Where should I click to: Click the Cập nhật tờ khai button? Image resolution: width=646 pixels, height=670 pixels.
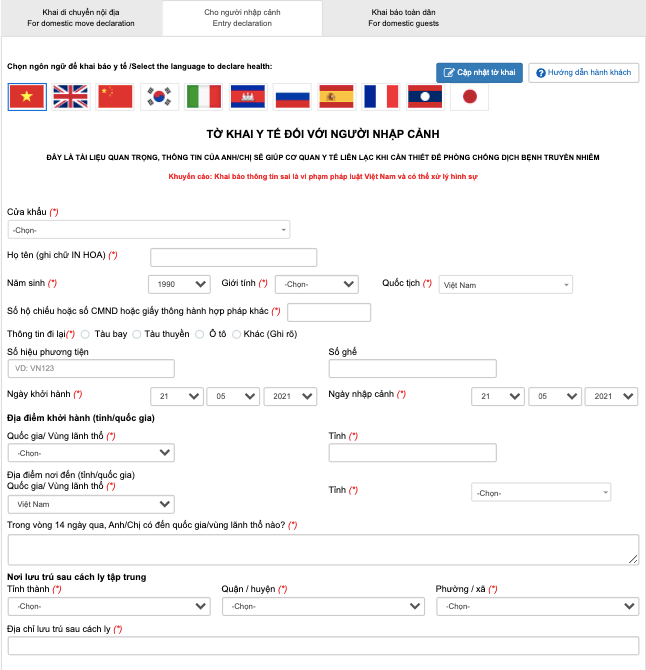479,73
